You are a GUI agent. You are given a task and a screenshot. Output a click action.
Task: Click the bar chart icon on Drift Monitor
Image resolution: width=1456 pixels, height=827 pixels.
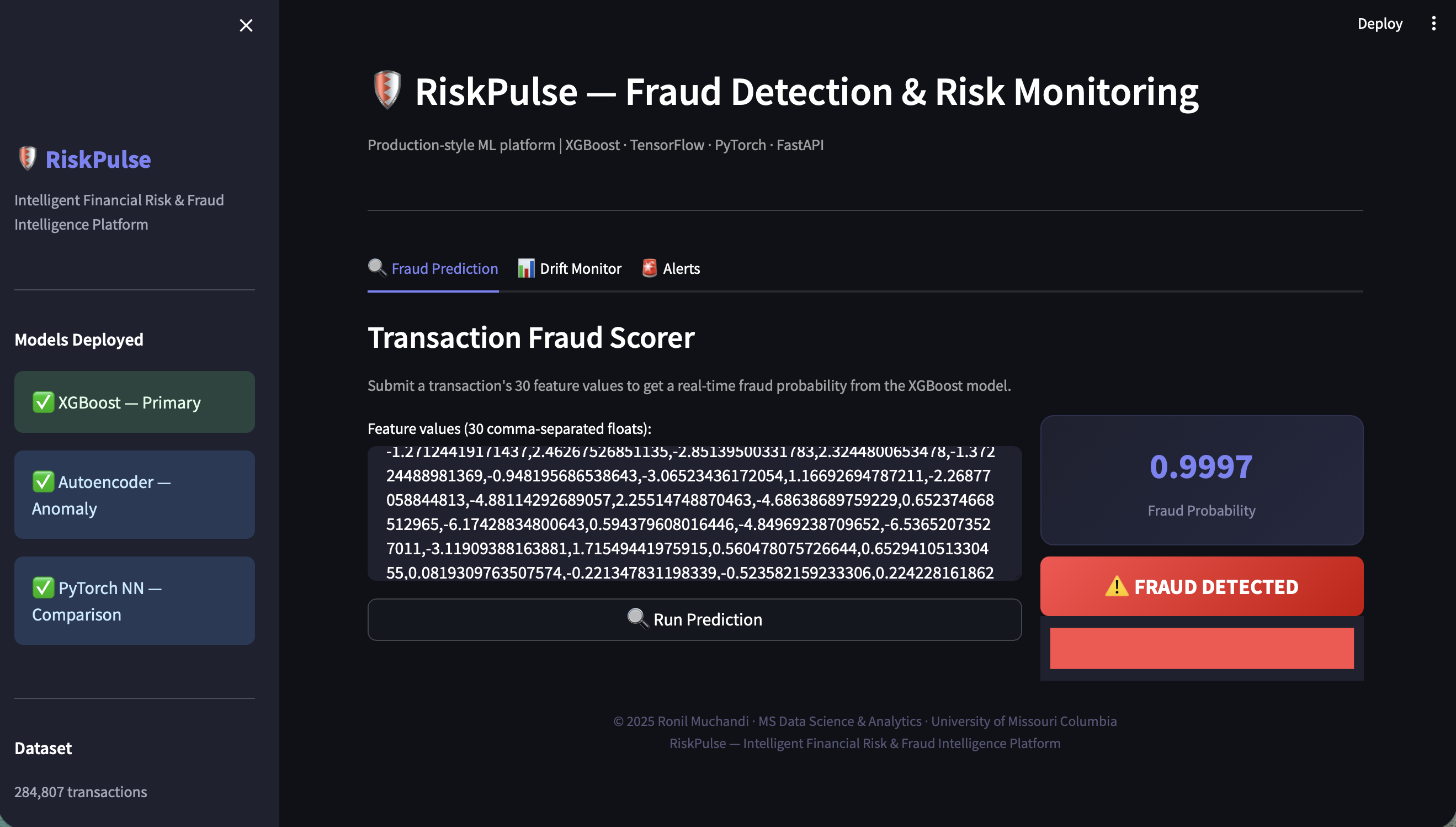pos(526,268)
